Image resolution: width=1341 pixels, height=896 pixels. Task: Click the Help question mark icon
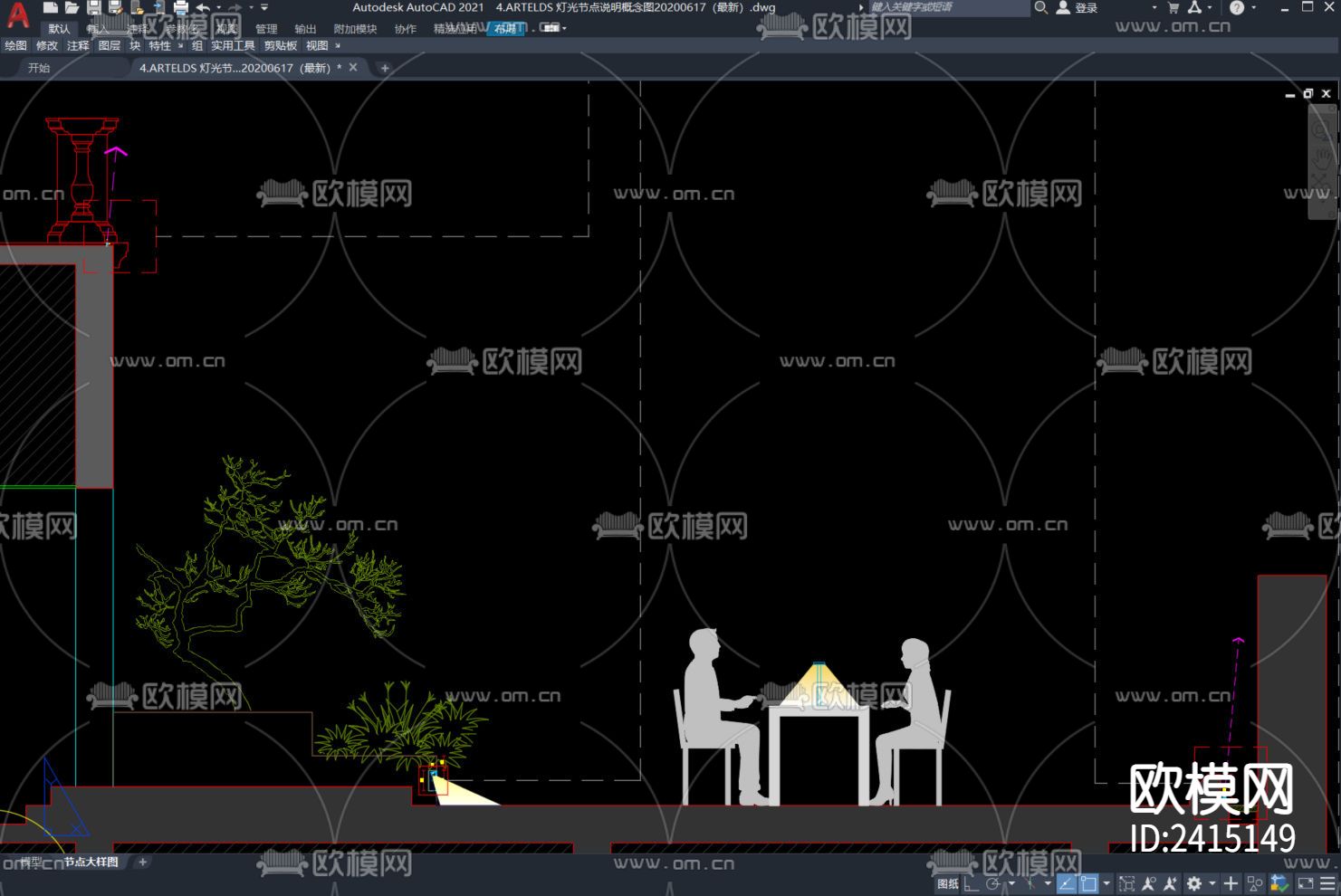click(1237, 7)
